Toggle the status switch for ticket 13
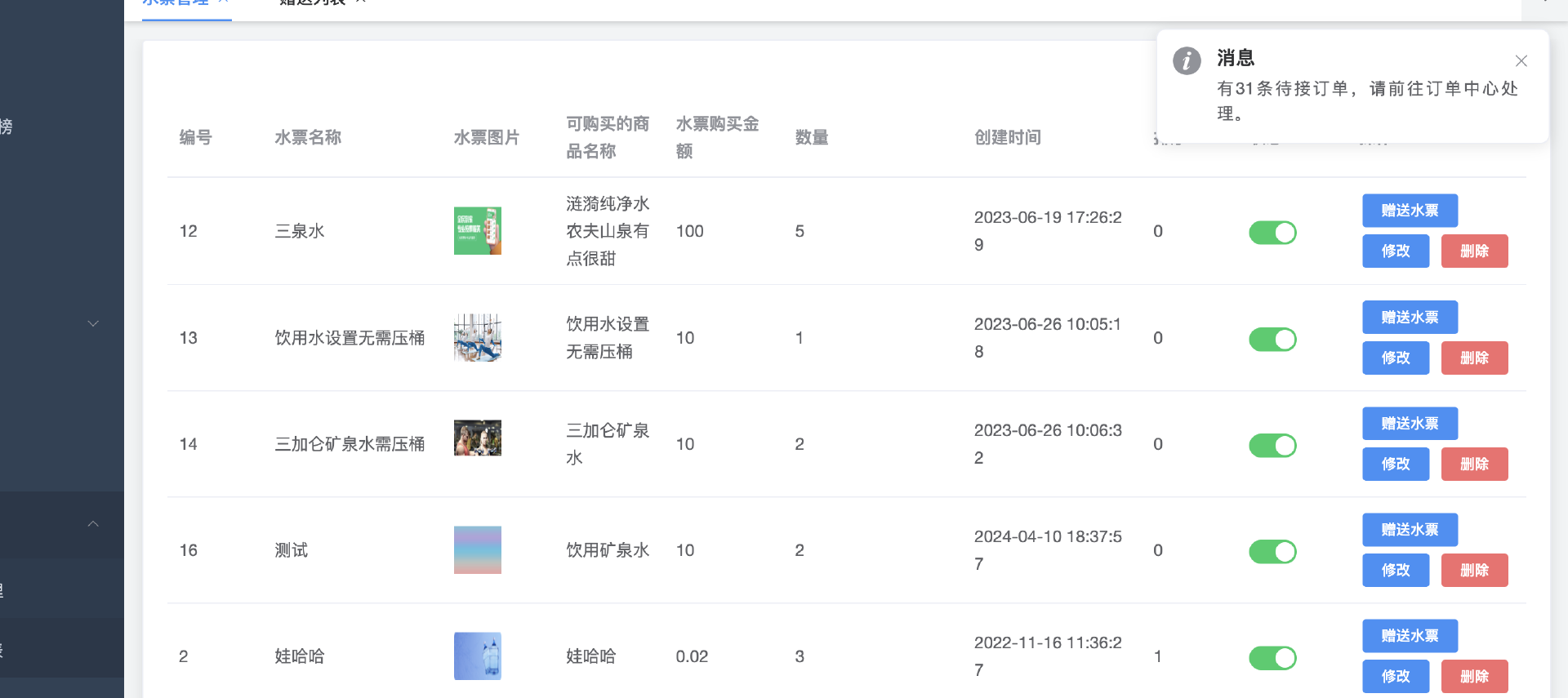The width and height of the screenshot is (1568, 698). [1272, 339]
